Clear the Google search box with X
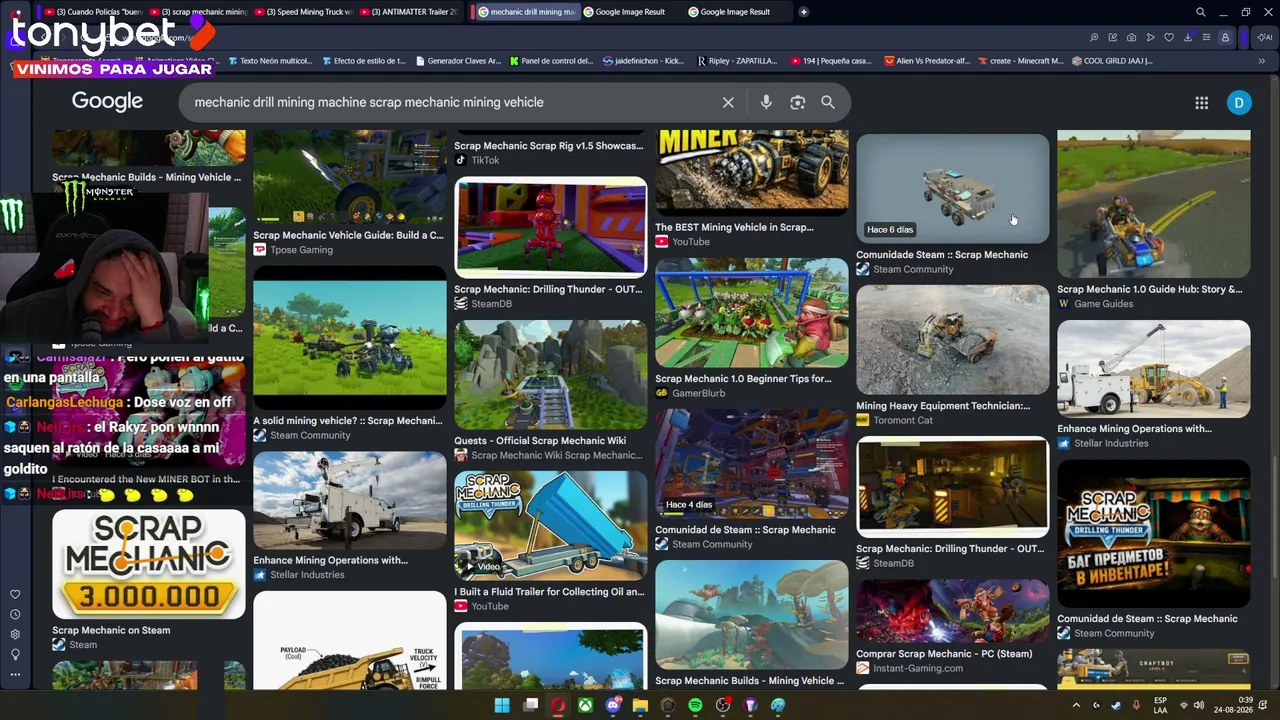1280x720 pixels. tap(728, 102)
